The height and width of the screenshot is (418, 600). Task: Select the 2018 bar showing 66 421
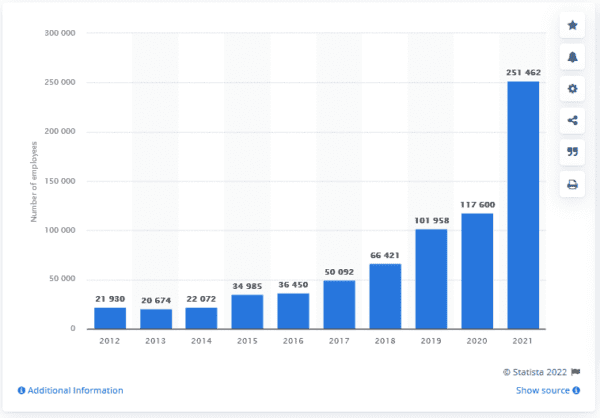pos(385,296)
